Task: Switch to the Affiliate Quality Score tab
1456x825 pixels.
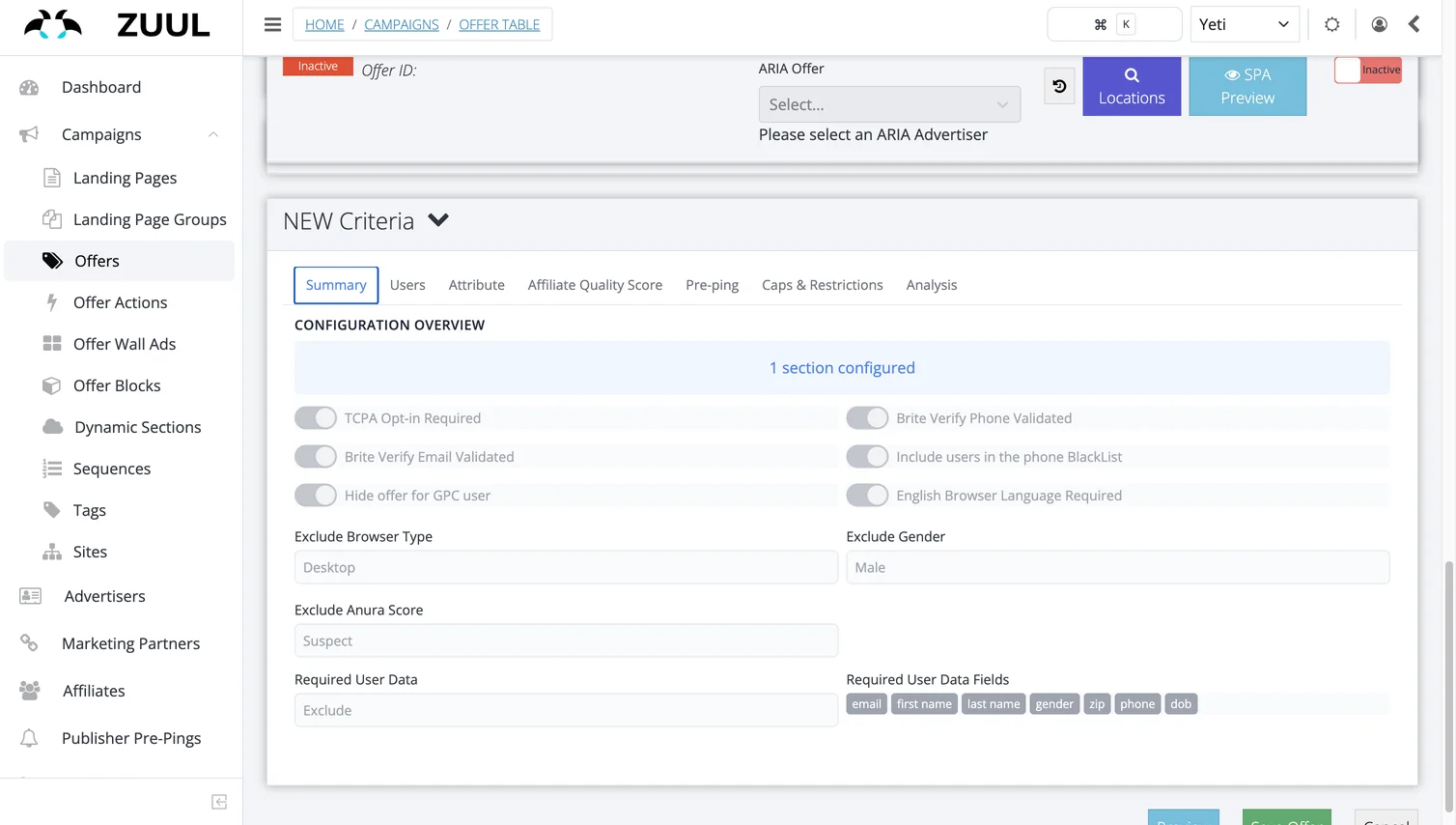Action: (595, 285)
